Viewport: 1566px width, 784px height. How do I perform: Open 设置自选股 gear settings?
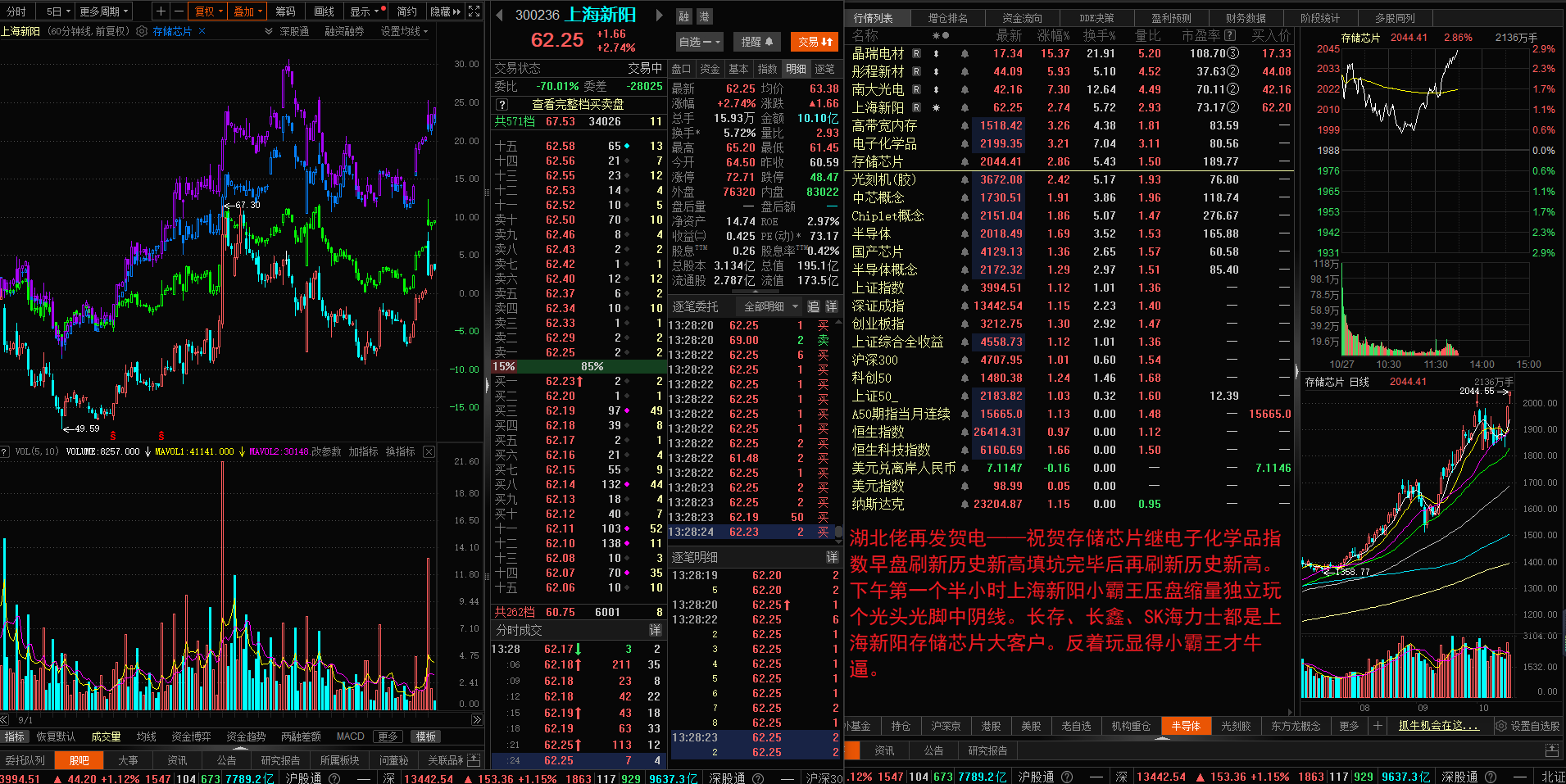1527,726
